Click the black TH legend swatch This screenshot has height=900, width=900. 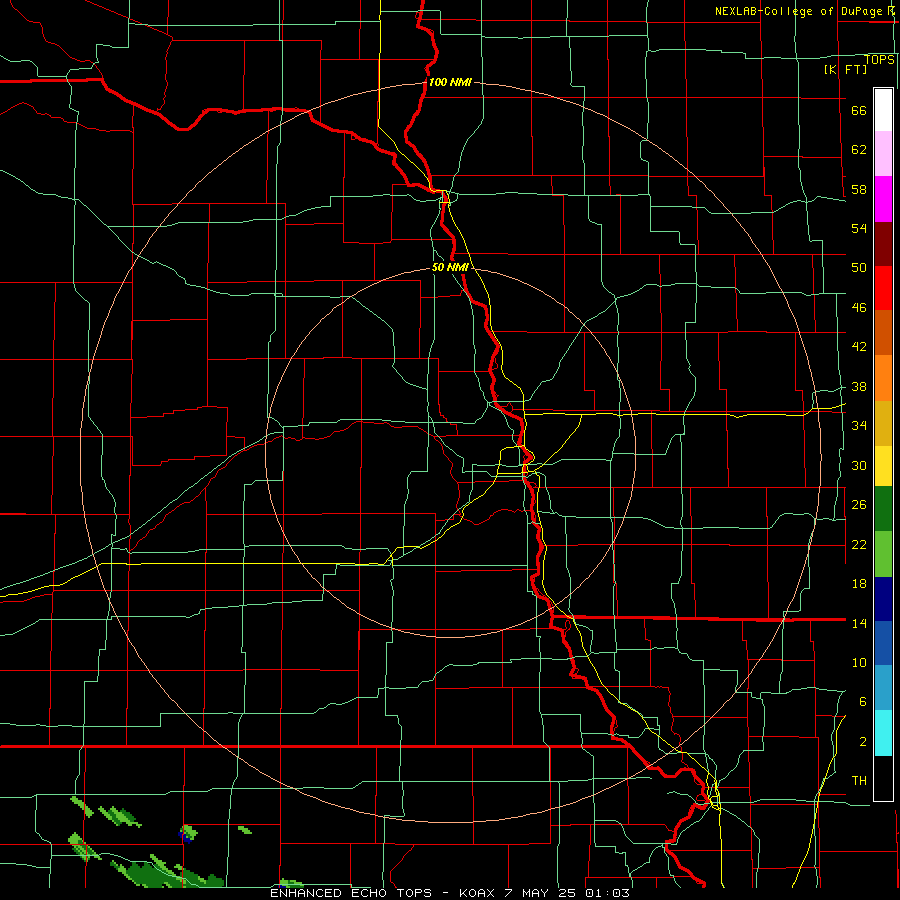click(883, 778)
